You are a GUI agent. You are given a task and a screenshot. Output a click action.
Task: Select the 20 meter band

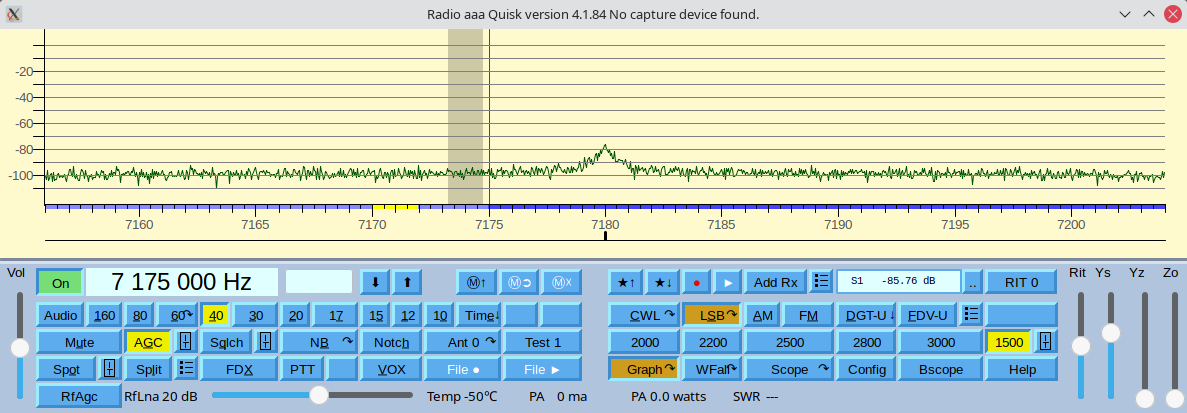click(296, 315)
